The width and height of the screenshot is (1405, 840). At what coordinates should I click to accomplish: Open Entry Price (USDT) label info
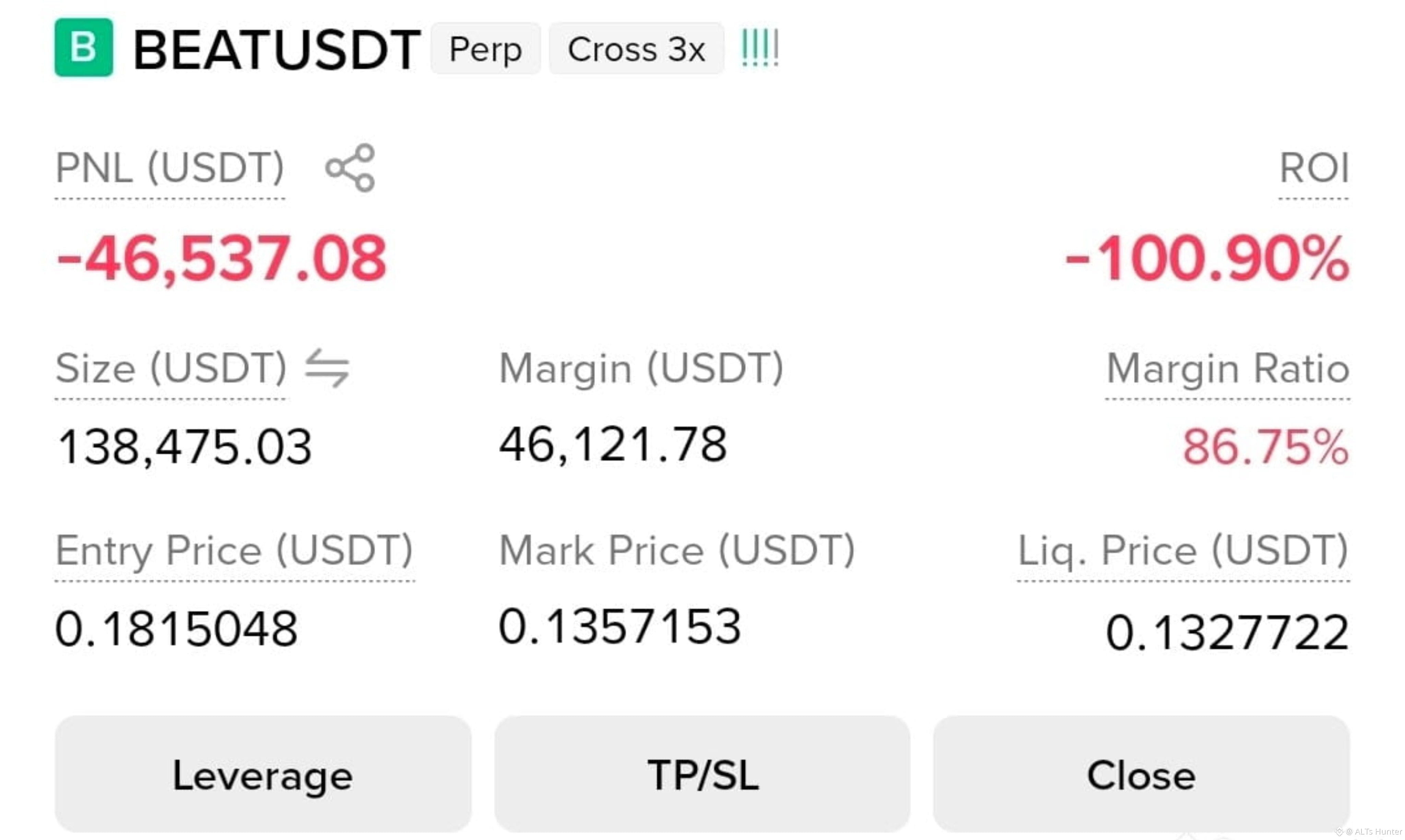tap(235, 551)
